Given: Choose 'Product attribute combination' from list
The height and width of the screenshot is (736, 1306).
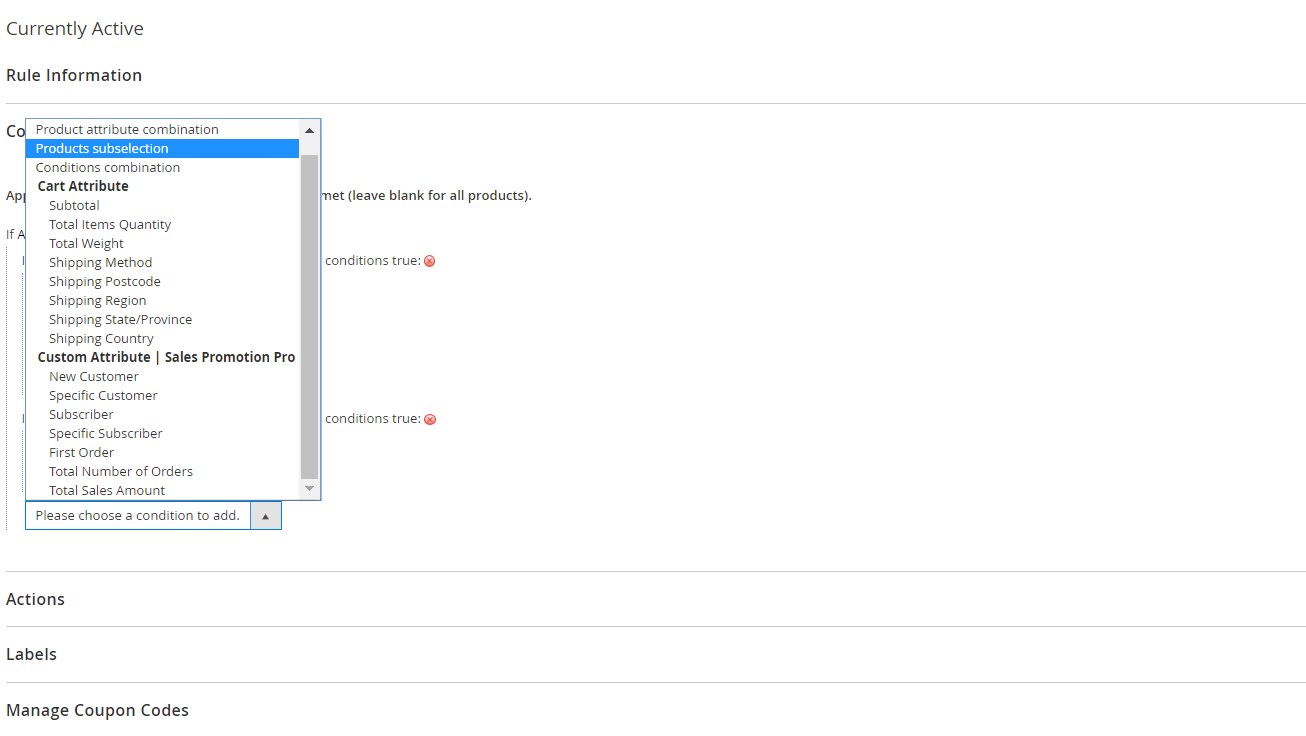Looking at the screenshot, I should 127,129.
